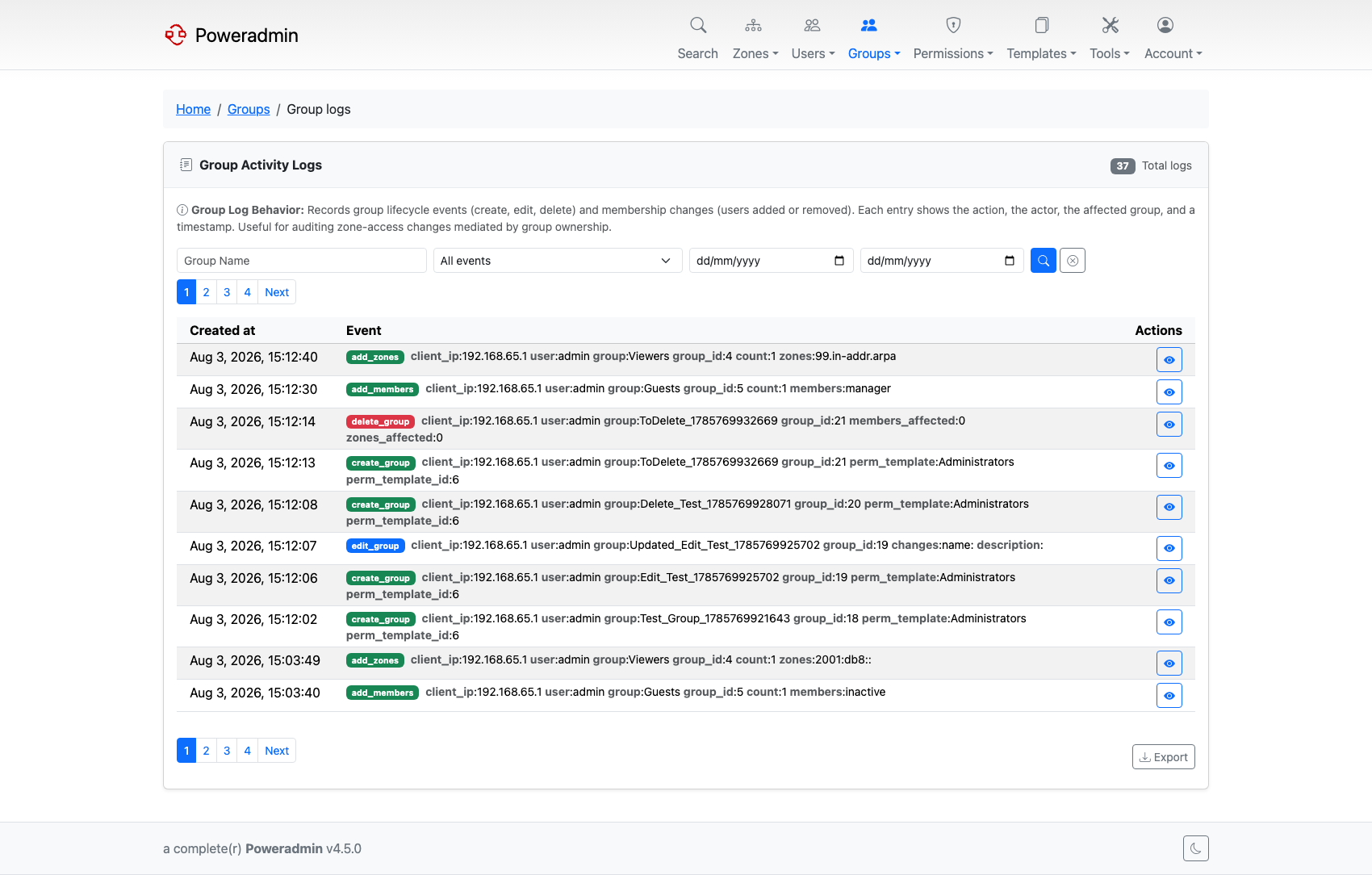This screenshot has width=1372, height=875.
Task: Click the Tools wrench icon
Action: pyautogui.click(x=1111, y=25)
